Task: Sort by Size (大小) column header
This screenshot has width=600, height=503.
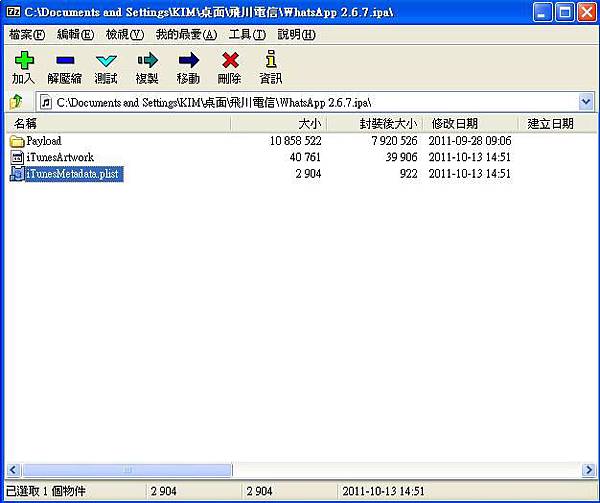Action: pyautogui.click(x=279, y=124)
